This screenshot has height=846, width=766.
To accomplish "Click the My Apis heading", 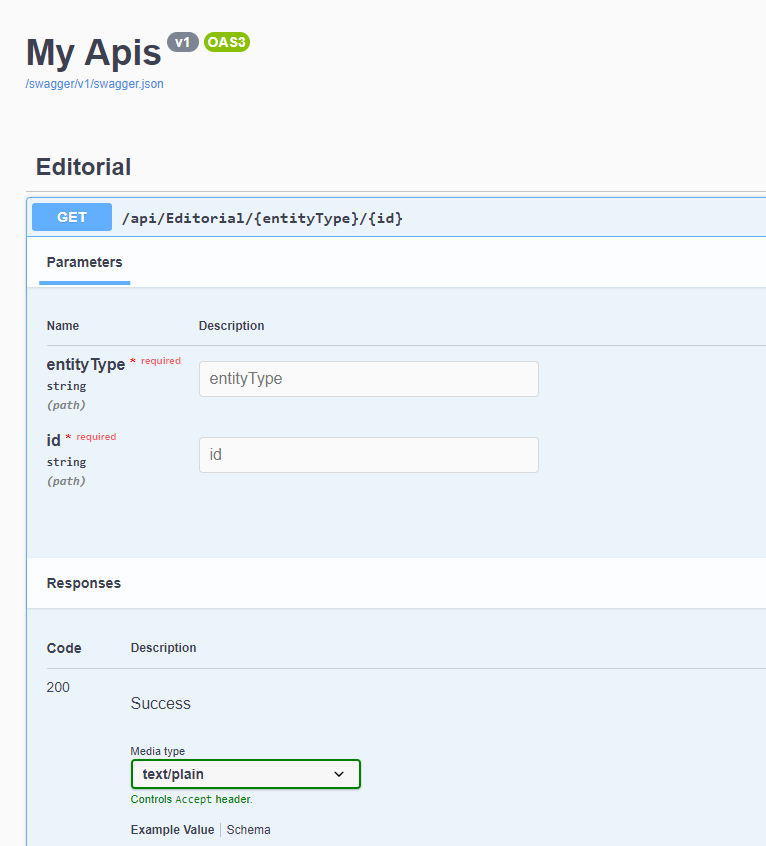I will pos(93,52).
